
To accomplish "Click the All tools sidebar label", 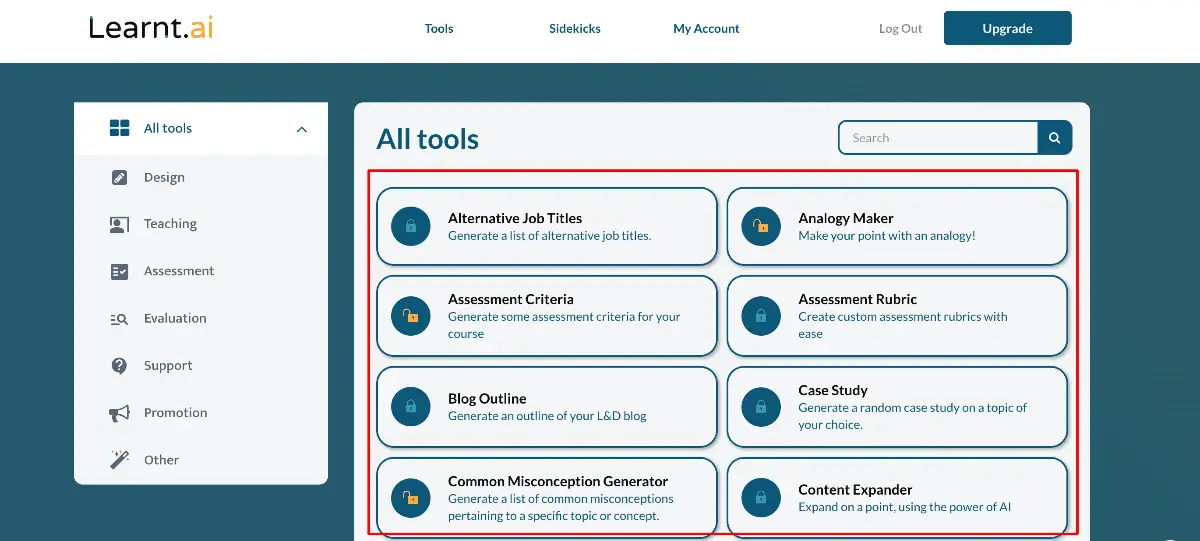I will tap(168, 128).
